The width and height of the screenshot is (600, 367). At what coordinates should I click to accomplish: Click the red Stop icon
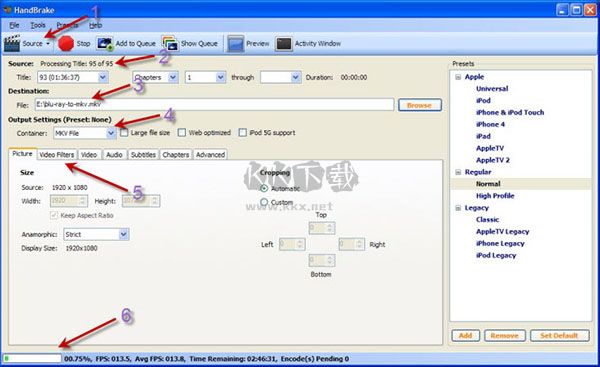tap(66, 44)
